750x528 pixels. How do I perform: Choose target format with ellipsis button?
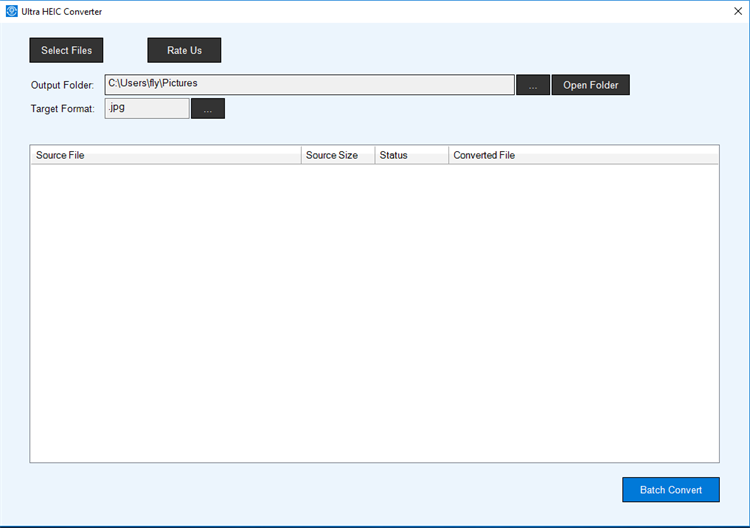pyautogui.click(x=208, y=109)
